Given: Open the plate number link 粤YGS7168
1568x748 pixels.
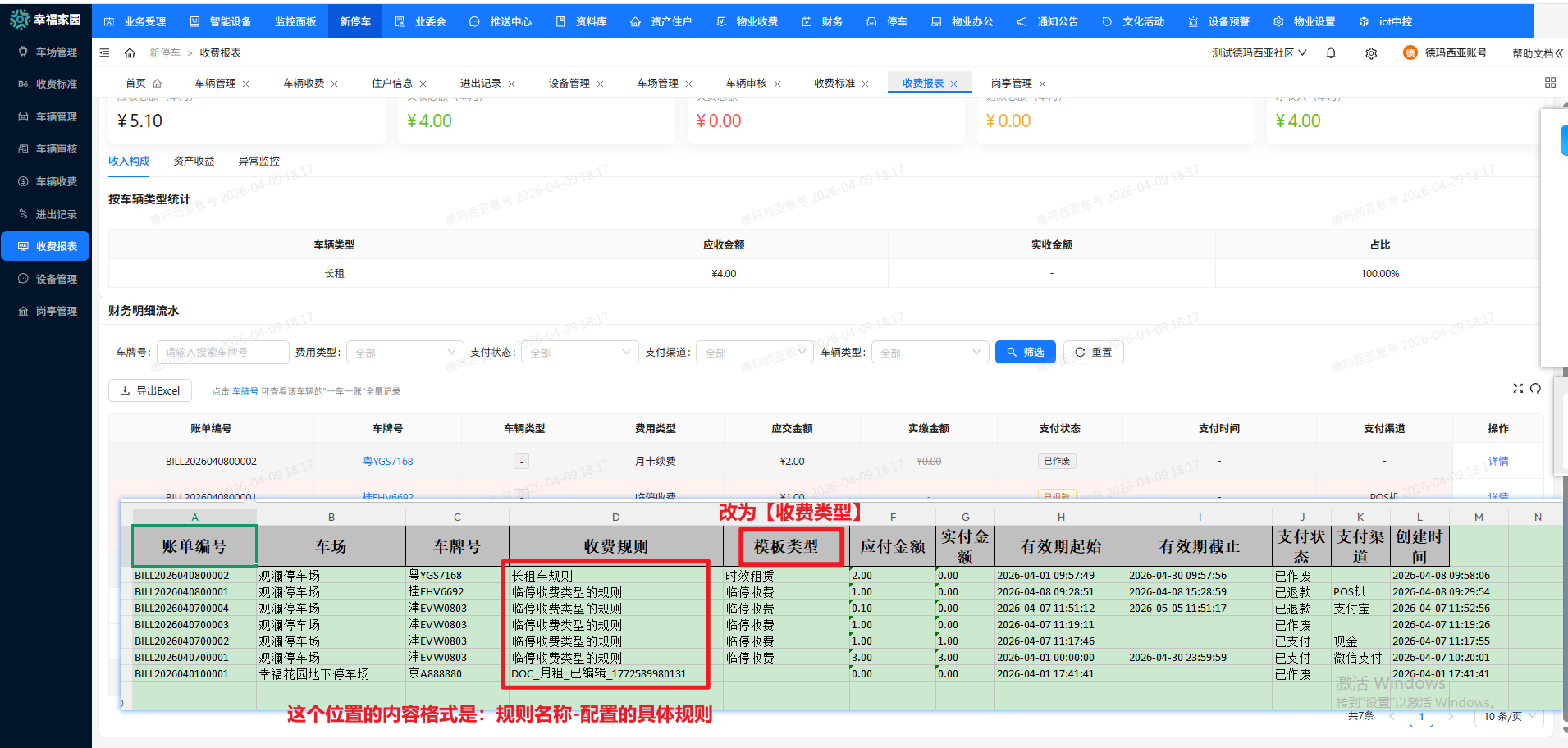Looking at the screenshot, I should click(387, 462).
